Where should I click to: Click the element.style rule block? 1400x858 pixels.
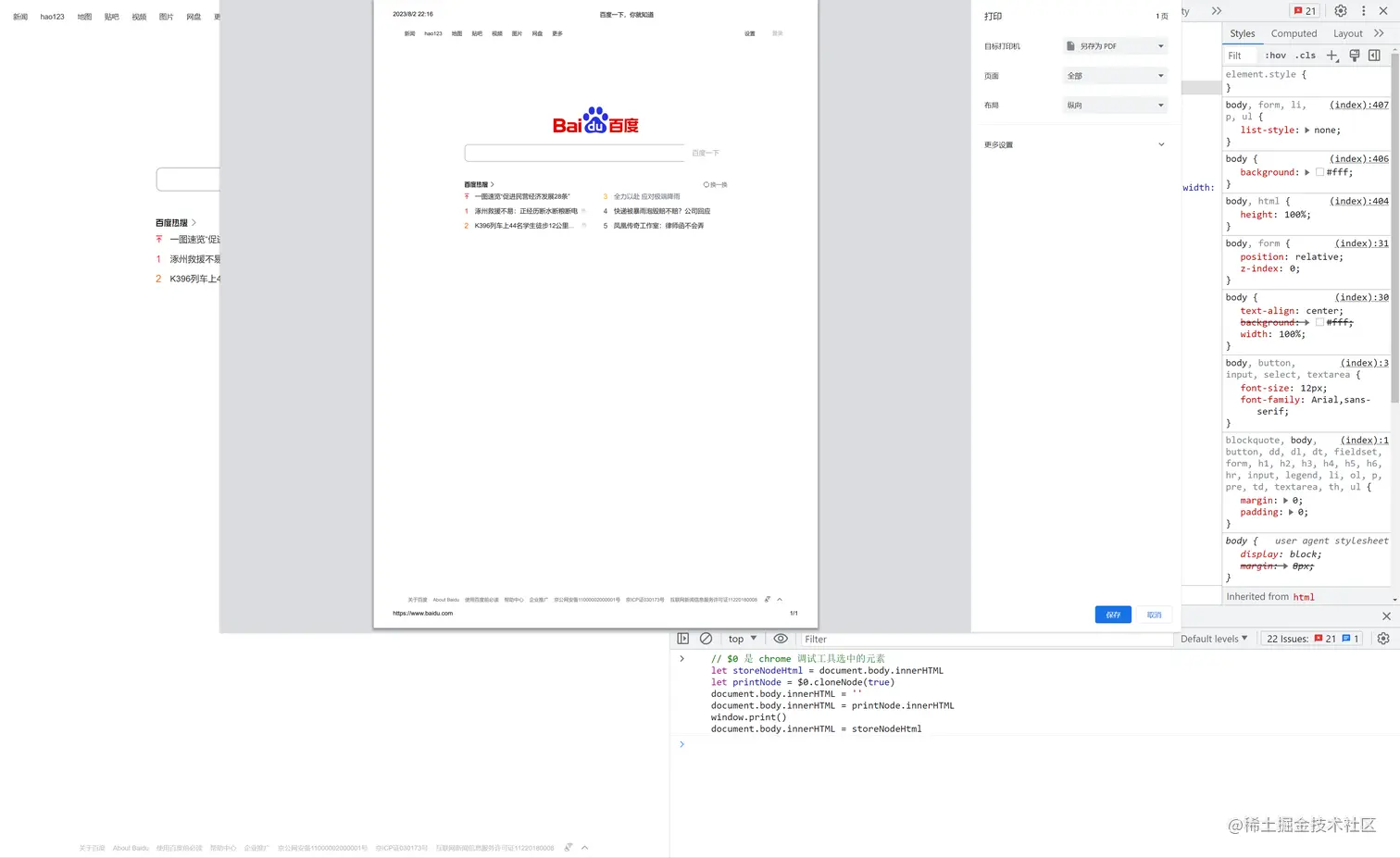[x=1306, y=81]
